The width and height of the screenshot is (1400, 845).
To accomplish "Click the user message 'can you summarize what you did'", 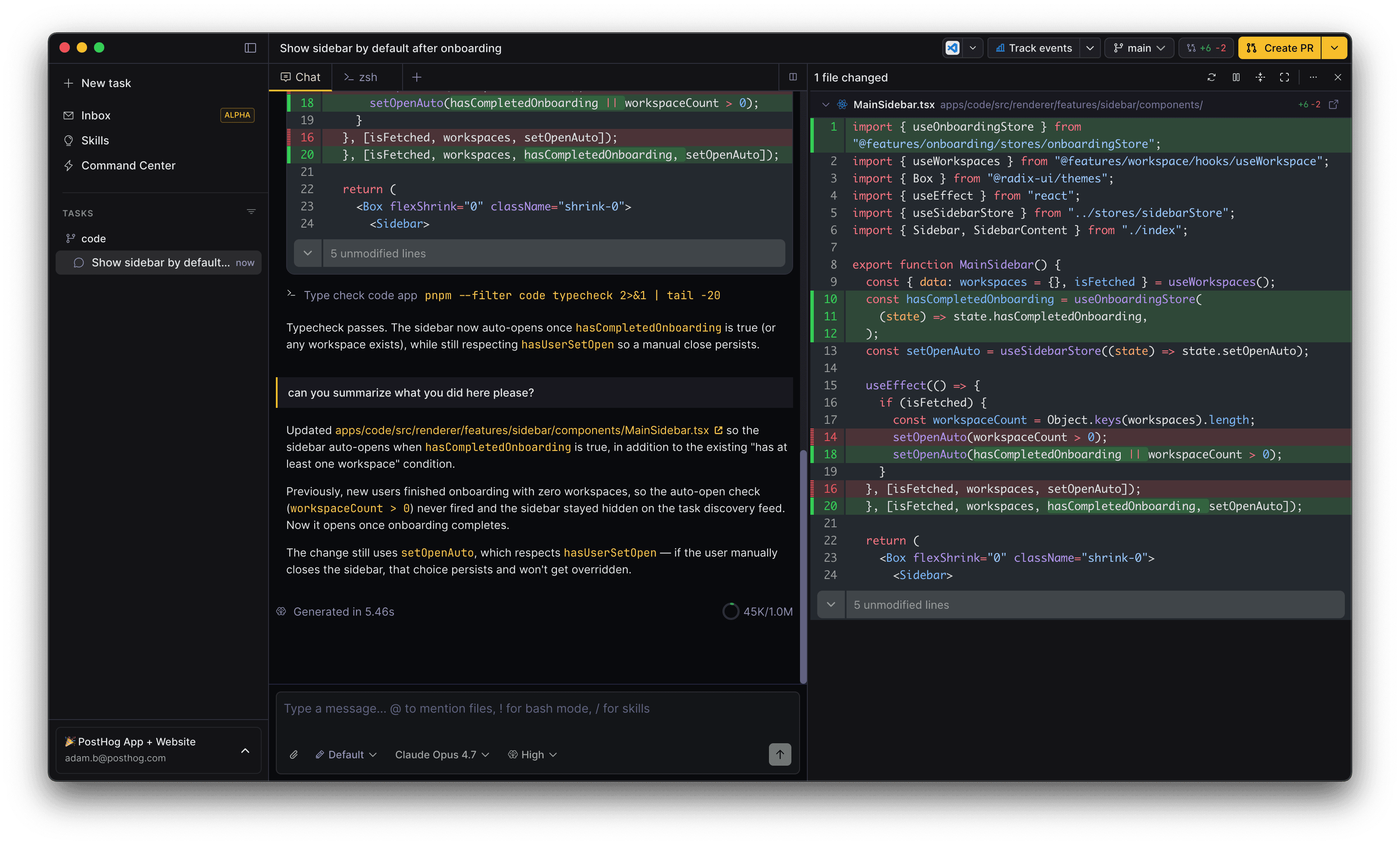I will (534, 393).
